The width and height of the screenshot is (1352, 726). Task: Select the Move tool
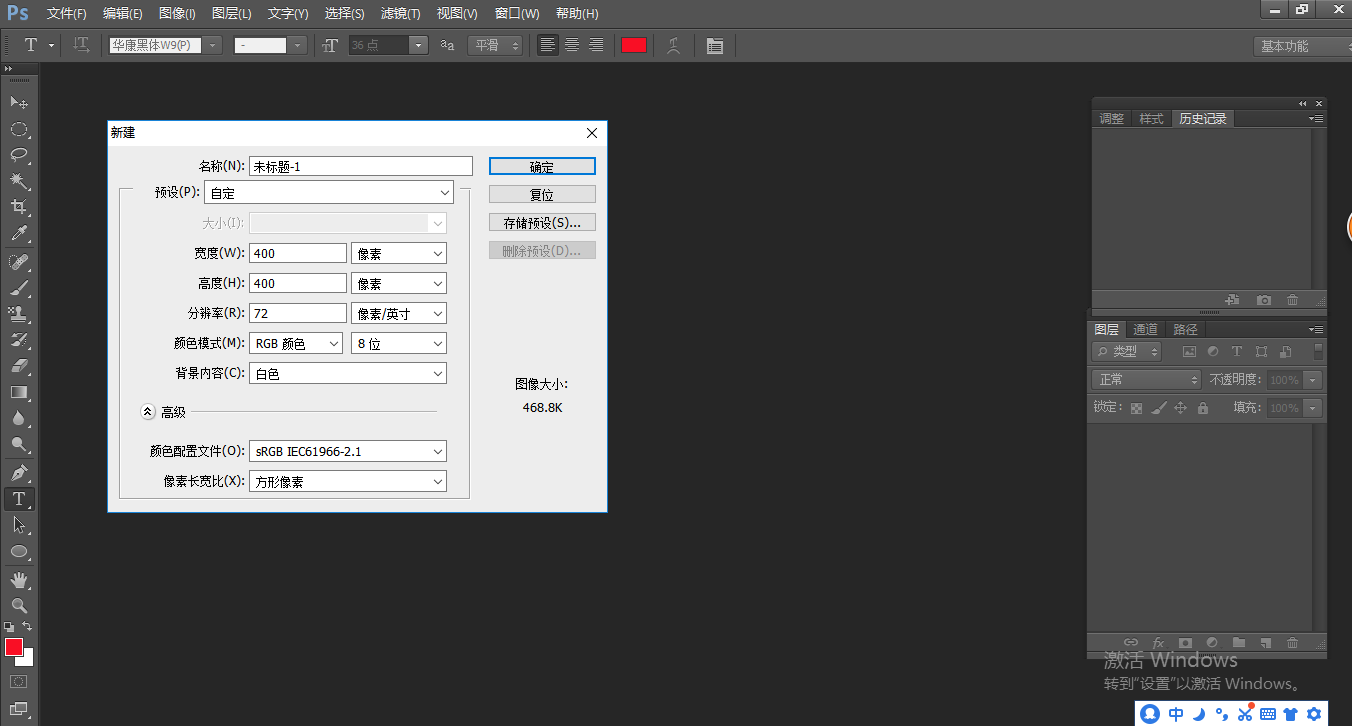19,102
